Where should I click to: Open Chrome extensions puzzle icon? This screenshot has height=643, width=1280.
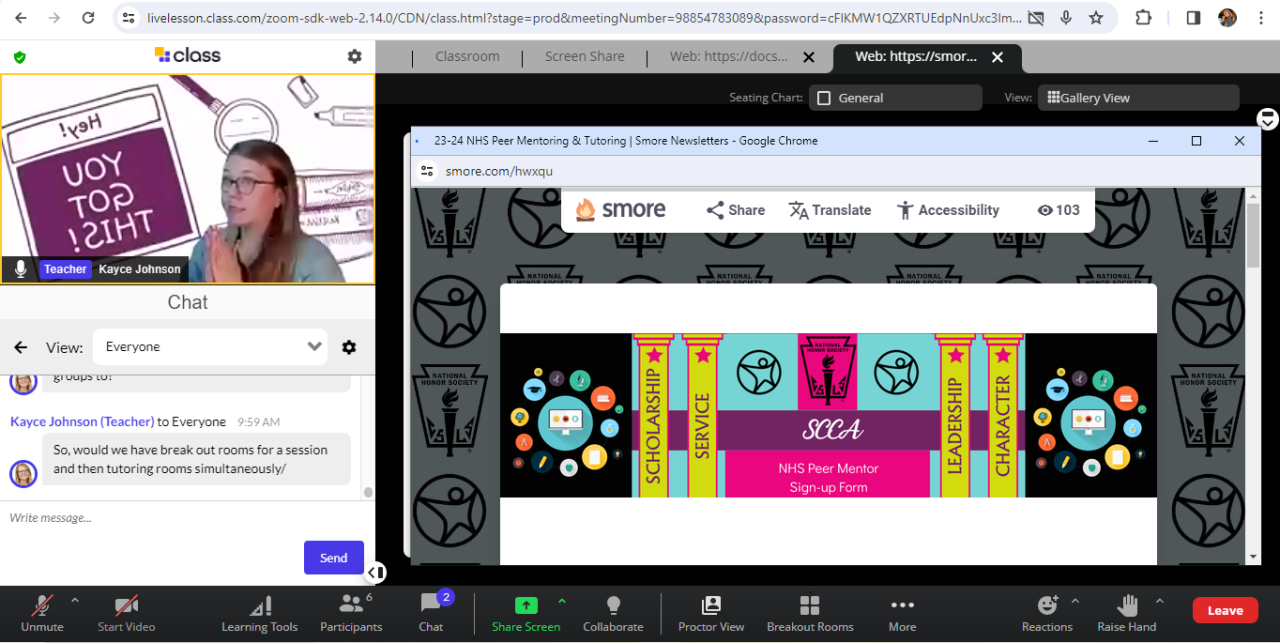(x=1143, y=18)
